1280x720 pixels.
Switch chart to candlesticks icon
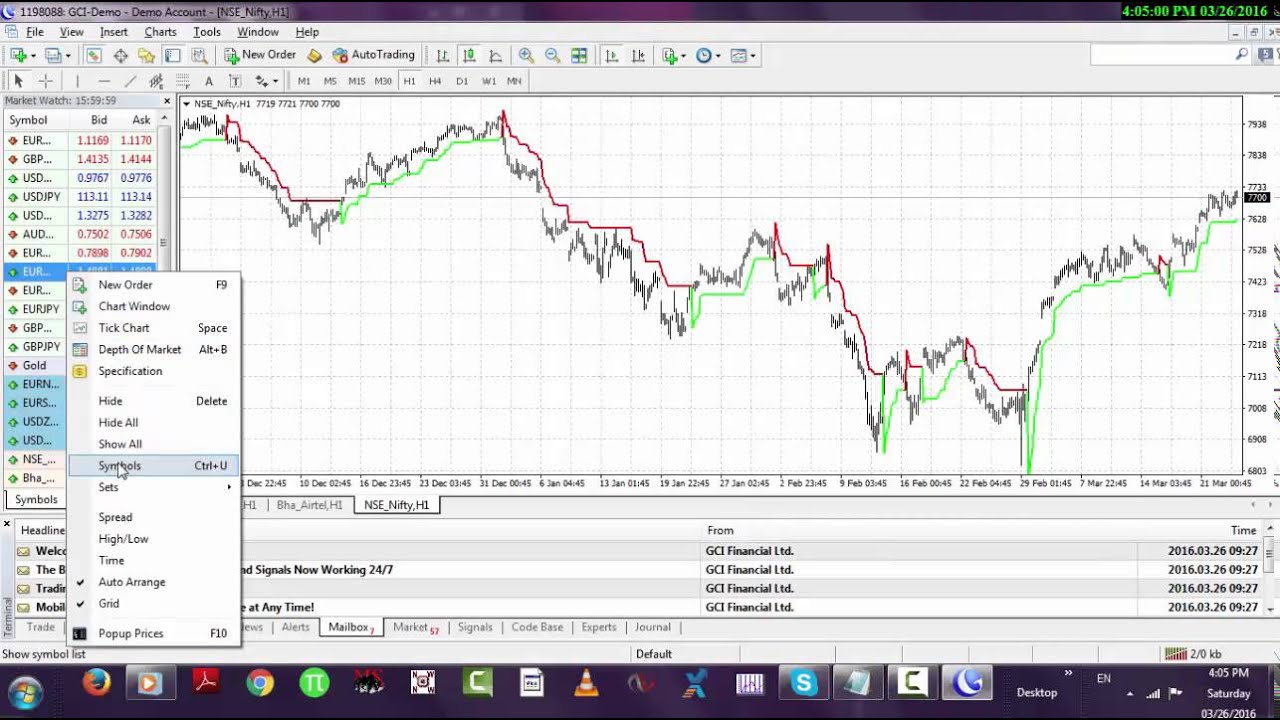(469, 56)
